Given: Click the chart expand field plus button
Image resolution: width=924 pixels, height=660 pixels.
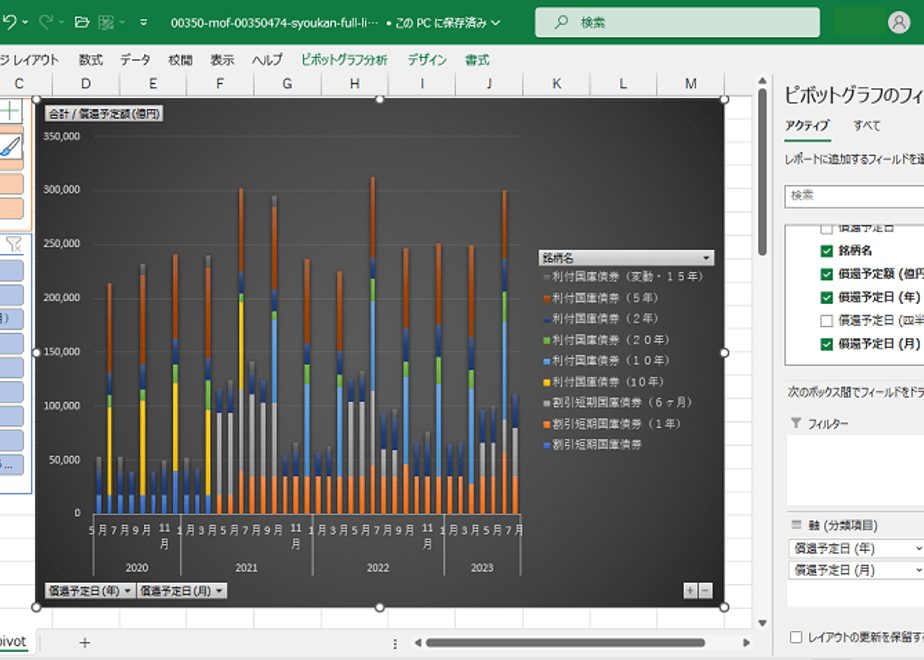Looking at the screenshot, I should coord(690,590).
